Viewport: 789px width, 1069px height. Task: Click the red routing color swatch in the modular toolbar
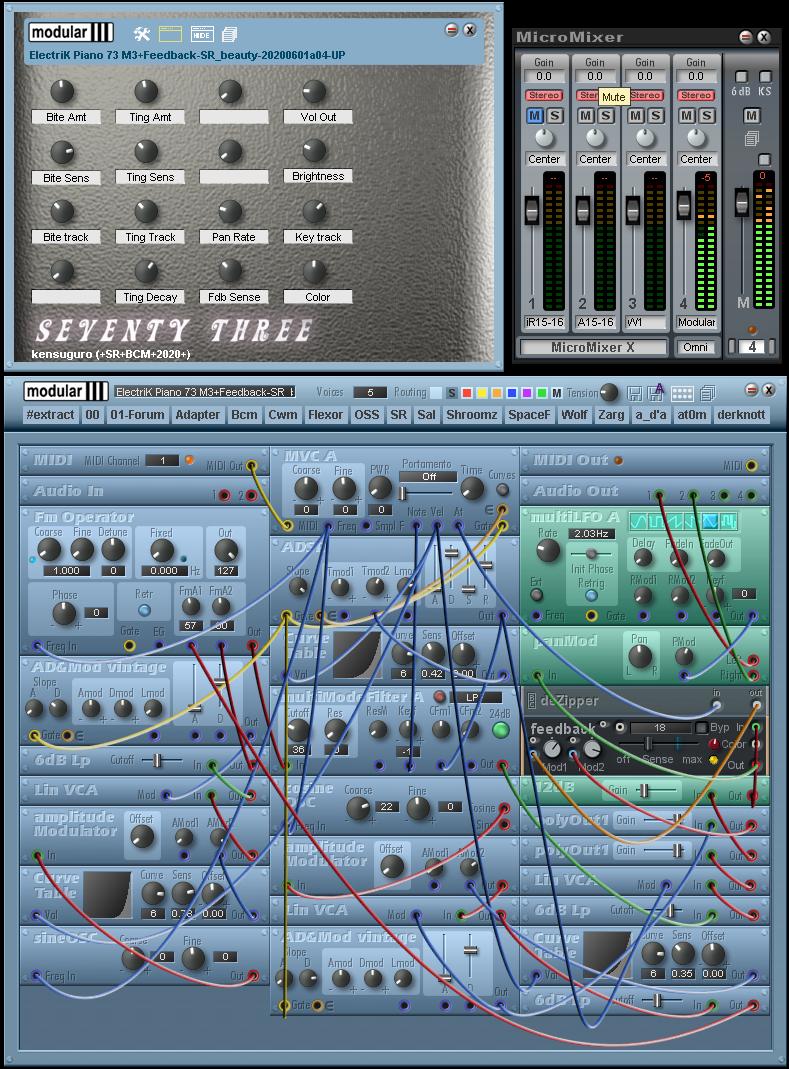pyautogui.click(x=466, y=393)
